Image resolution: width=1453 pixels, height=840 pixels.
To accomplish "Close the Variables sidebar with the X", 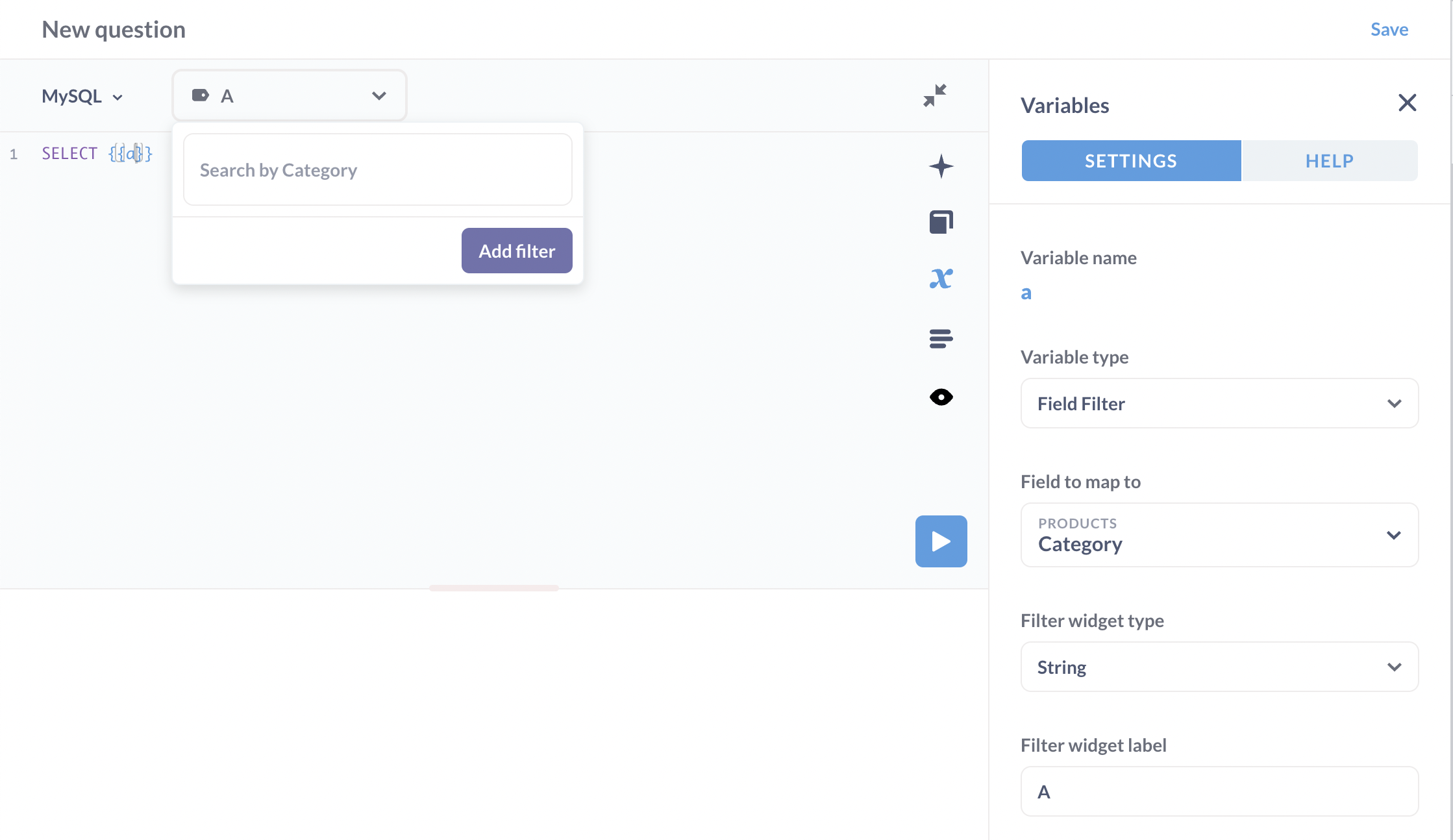I will click(1406, 103).
